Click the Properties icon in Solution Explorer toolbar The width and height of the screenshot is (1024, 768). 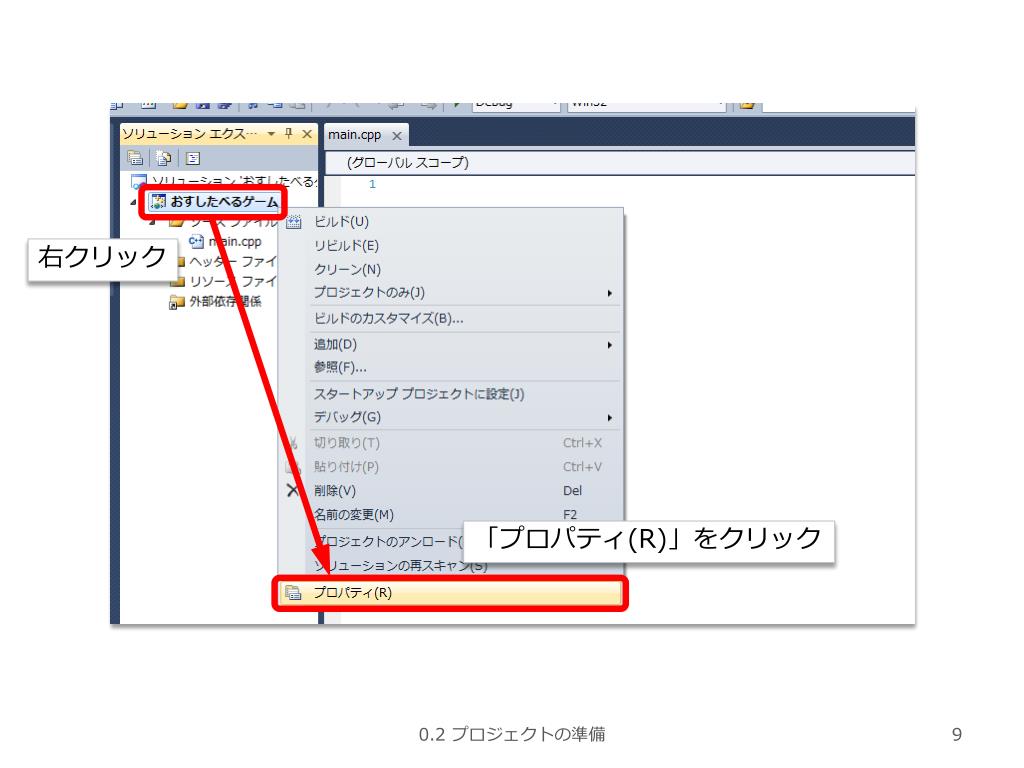(135, 158)
